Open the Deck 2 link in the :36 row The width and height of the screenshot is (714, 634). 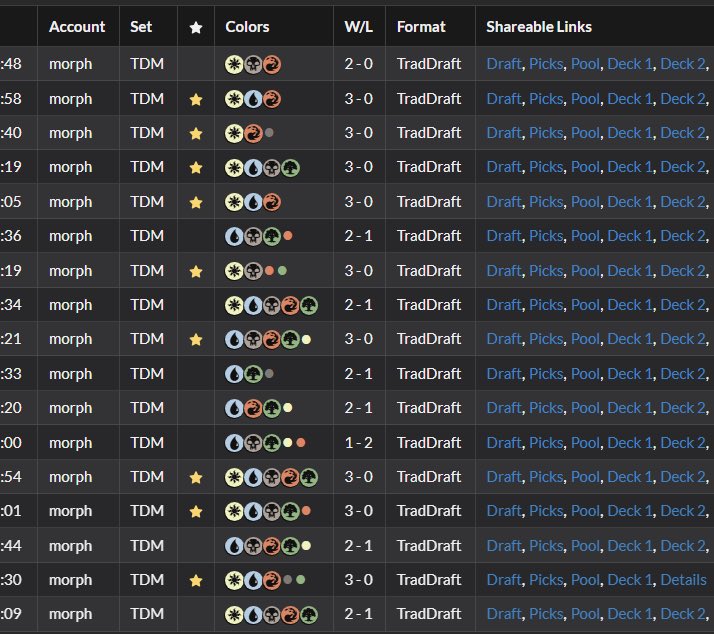[x=683, y=236]
